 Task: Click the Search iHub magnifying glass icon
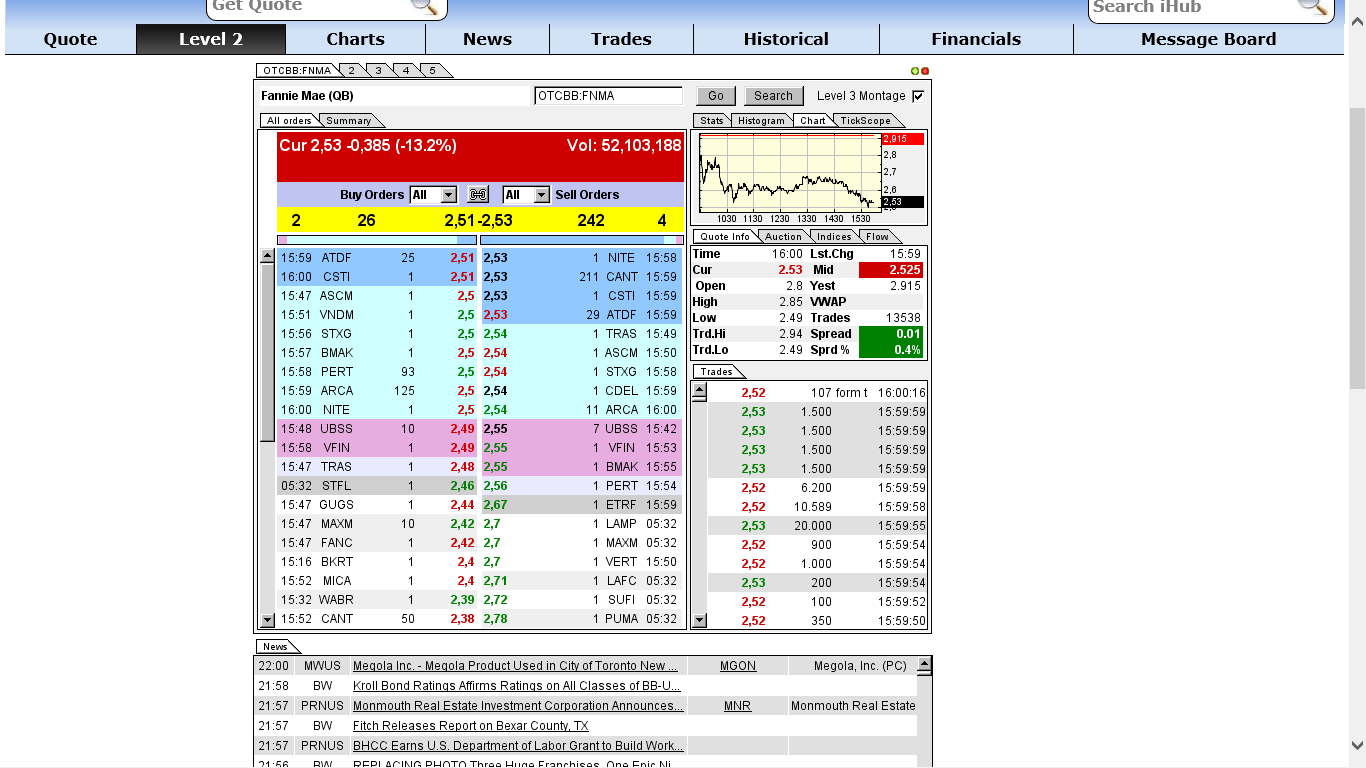(x=1313, y=8)
